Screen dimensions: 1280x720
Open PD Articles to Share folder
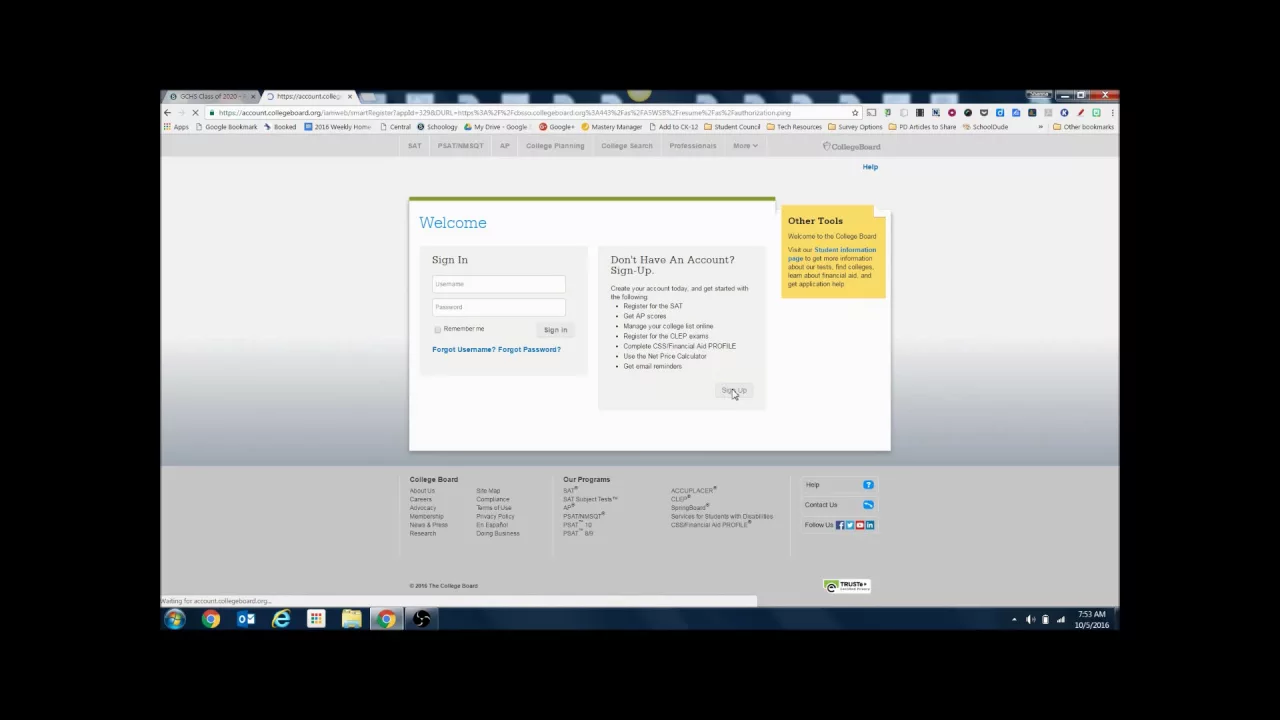click(922, 127)
